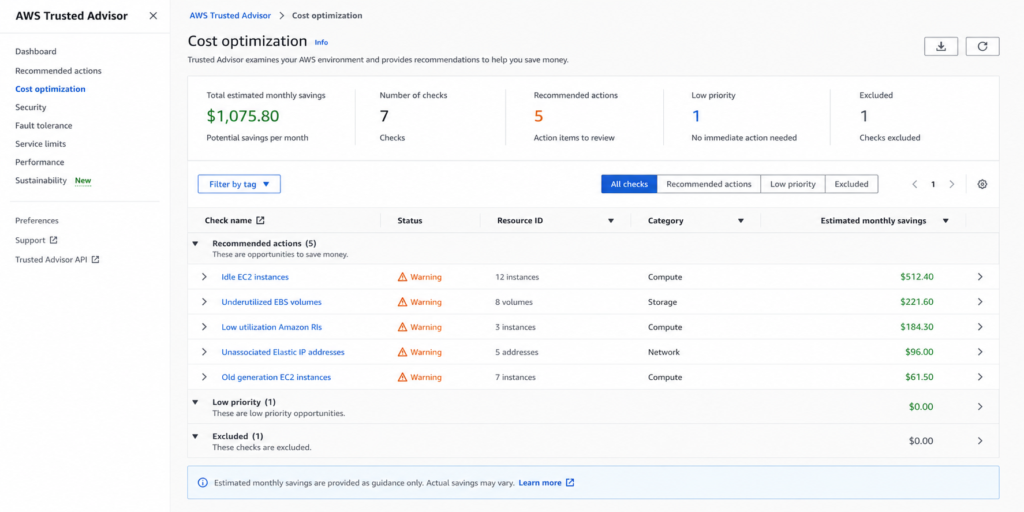The width and height of the screenshot is (1024, 512).
Task: Go to next page arrow
Action: point(952,184)
